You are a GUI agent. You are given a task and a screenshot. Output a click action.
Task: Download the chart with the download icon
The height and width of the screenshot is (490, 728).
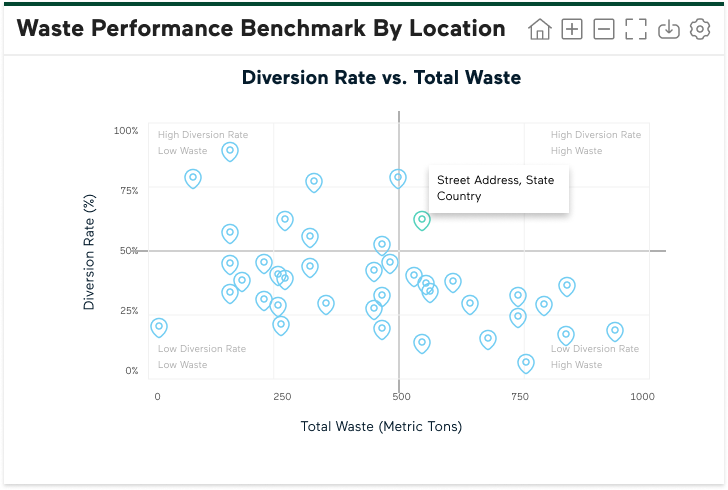pyautogui.click(x=669, y=29)
